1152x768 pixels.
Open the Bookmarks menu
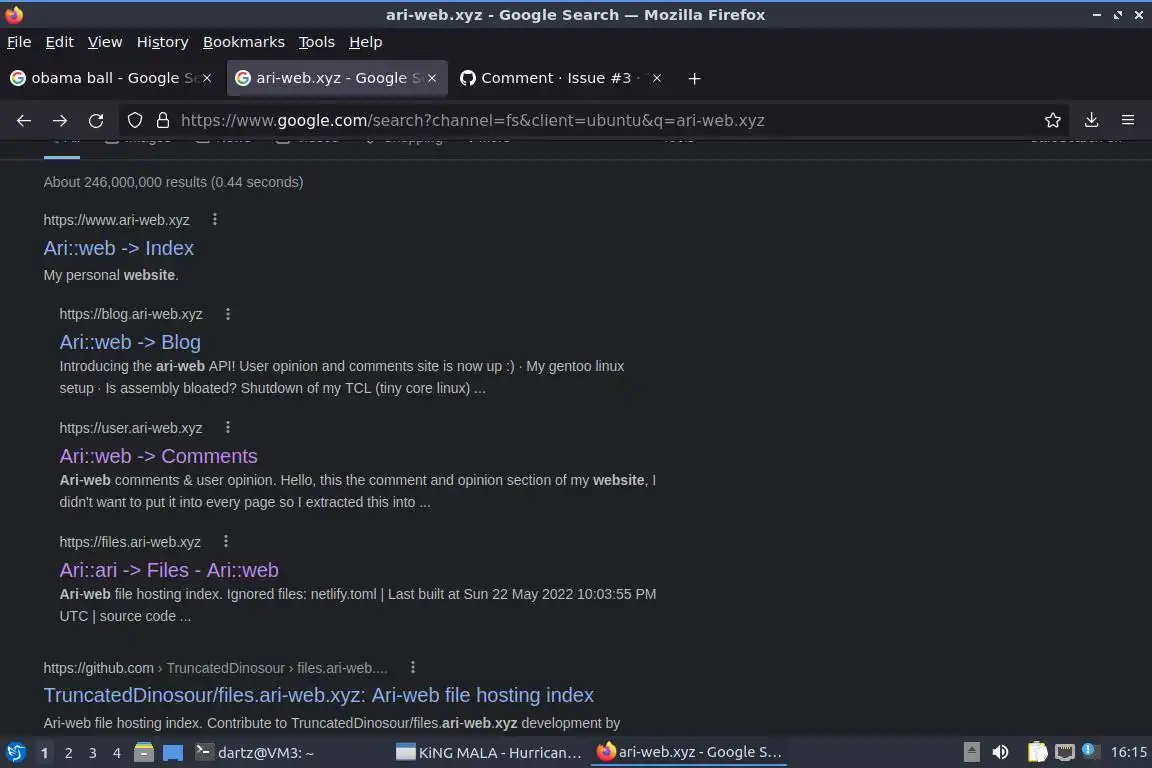(x=244, y=42)
